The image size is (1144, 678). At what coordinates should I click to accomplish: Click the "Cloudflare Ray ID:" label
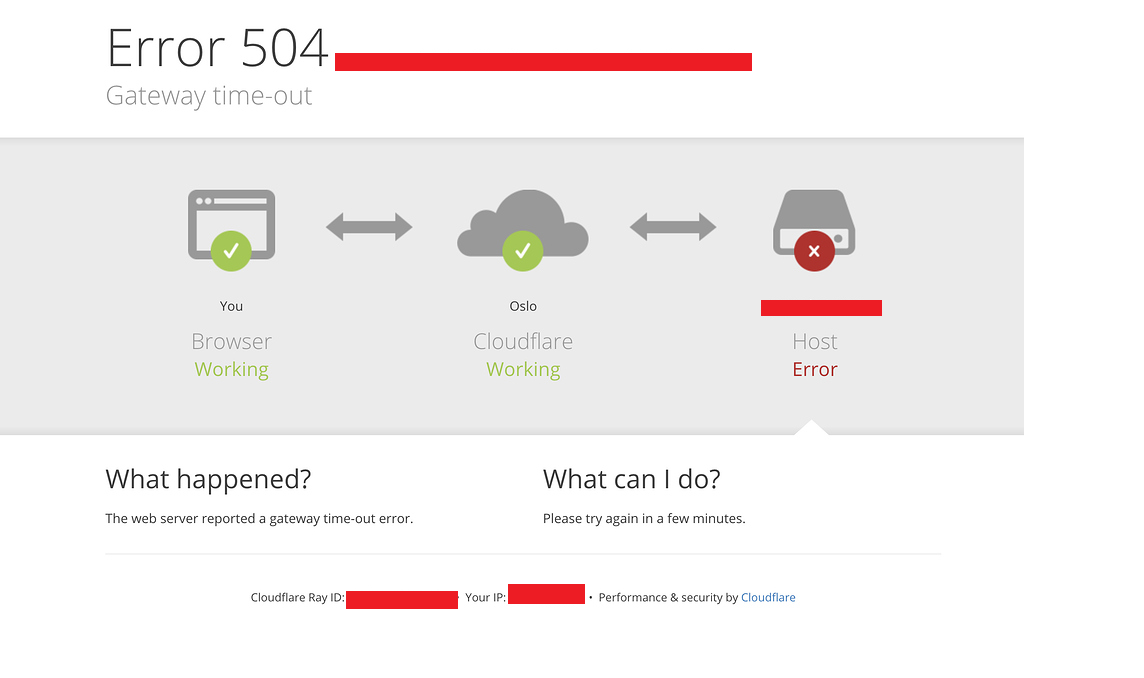click(x=298, y=597)
